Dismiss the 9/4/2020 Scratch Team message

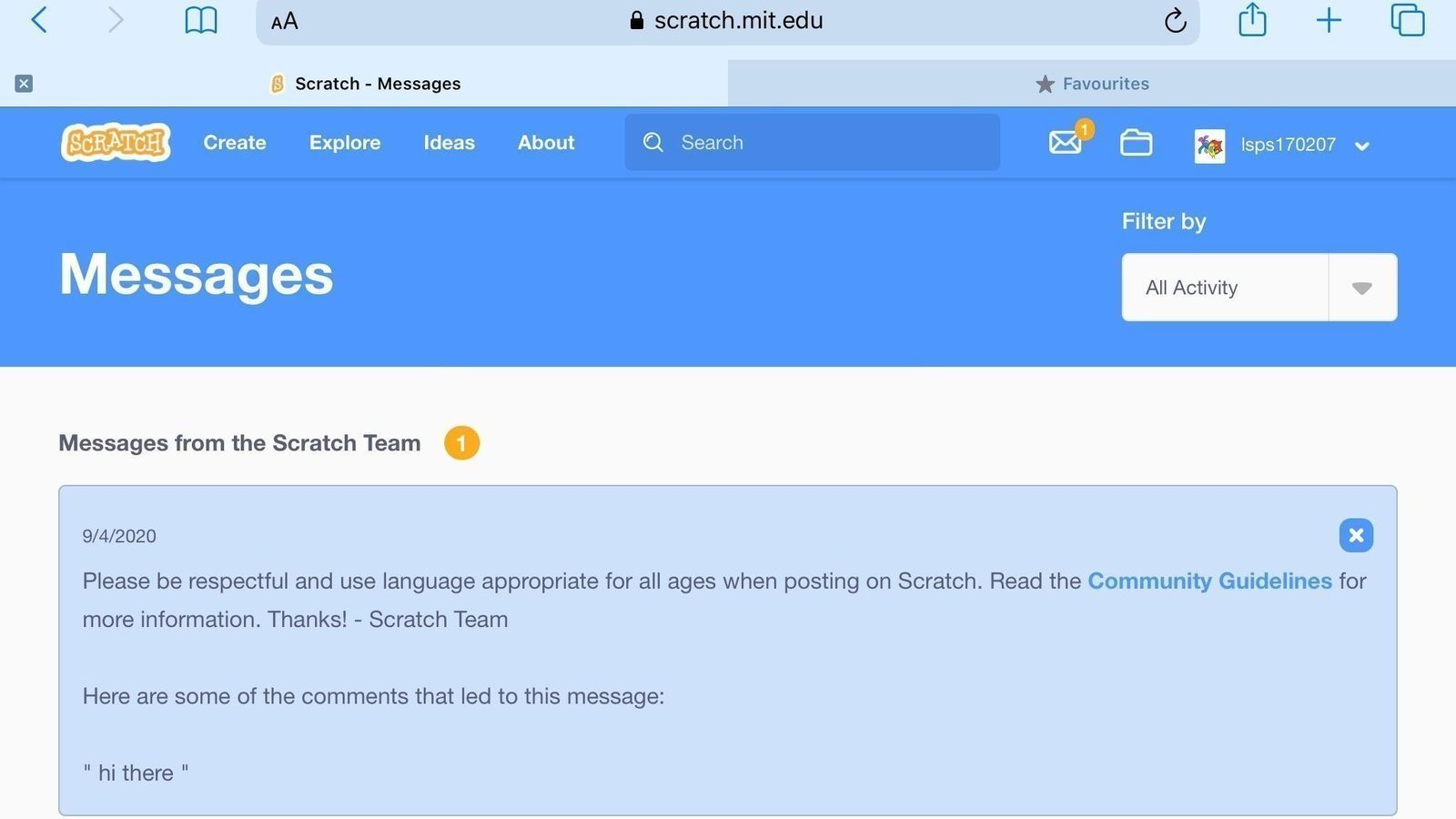1356,535
